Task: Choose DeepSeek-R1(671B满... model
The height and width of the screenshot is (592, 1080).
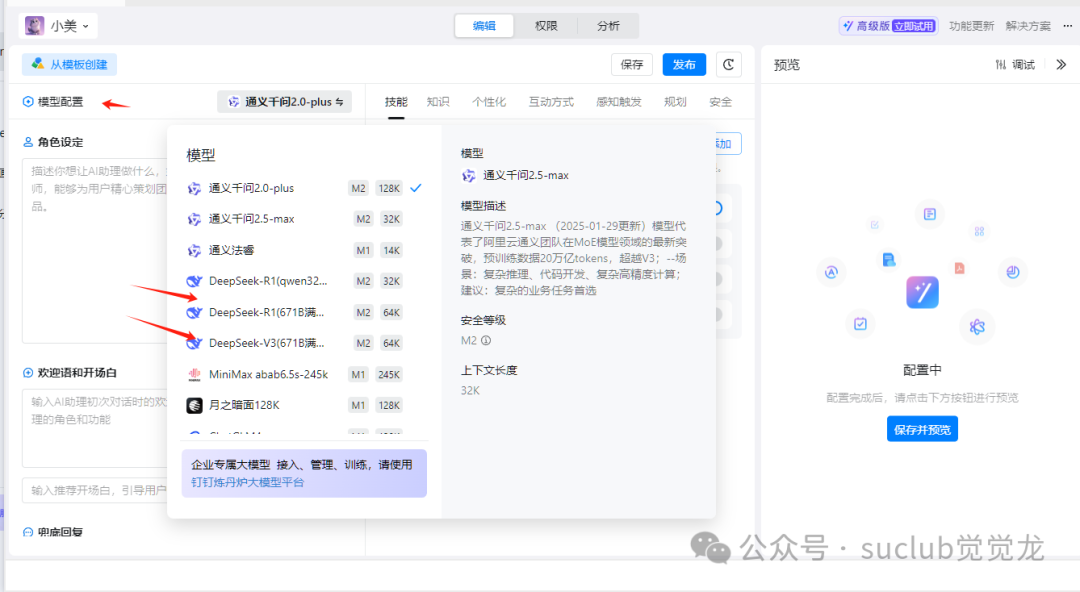Action: pos(304,312)
